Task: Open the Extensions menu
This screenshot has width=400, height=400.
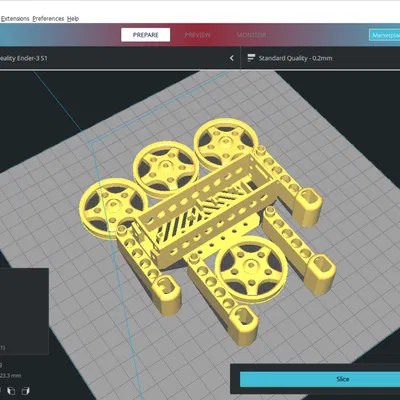Action: tap(15, 19)
